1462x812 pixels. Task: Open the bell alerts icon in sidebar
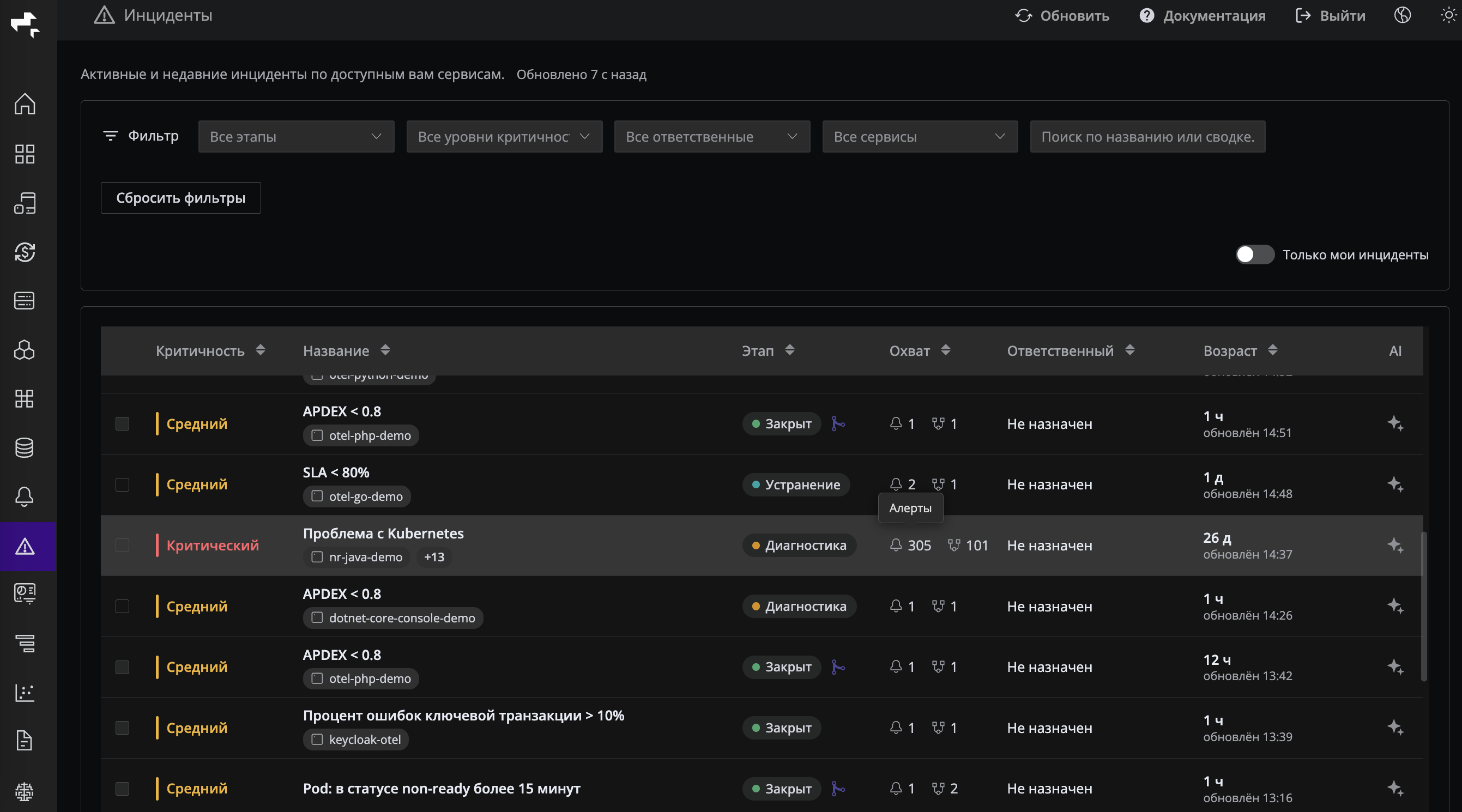[25, 496]
